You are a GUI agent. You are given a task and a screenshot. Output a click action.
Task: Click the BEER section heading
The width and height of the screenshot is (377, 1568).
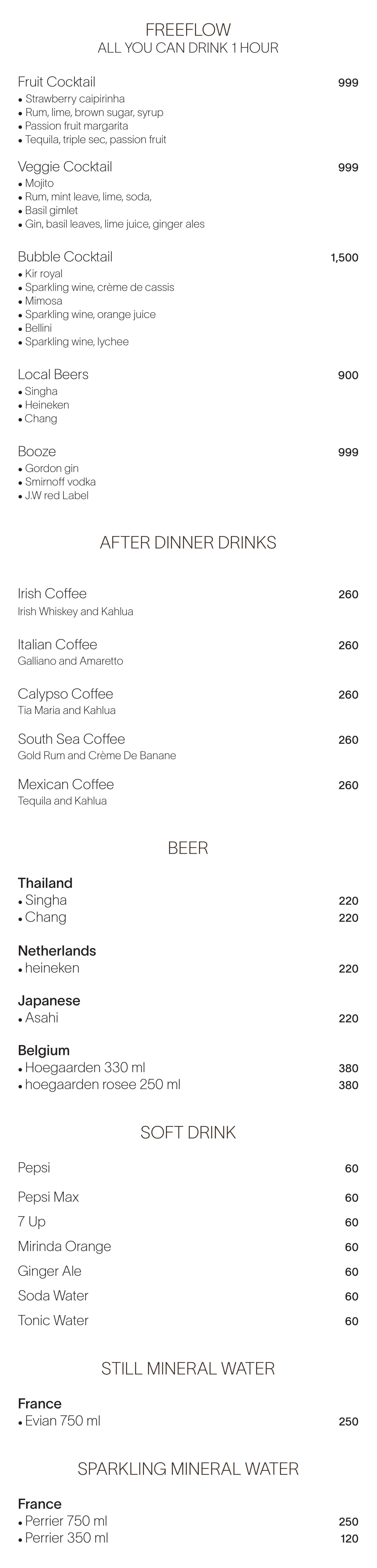pos(188,848)
